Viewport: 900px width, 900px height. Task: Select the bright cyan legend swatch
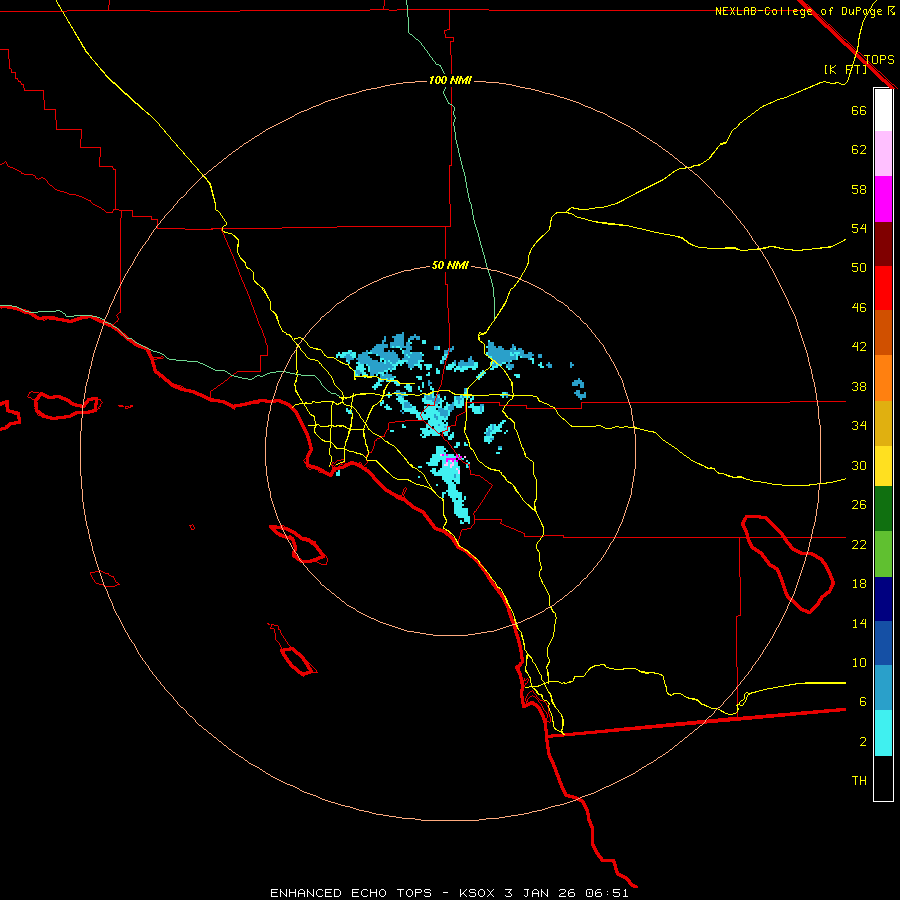coord(883,733)
